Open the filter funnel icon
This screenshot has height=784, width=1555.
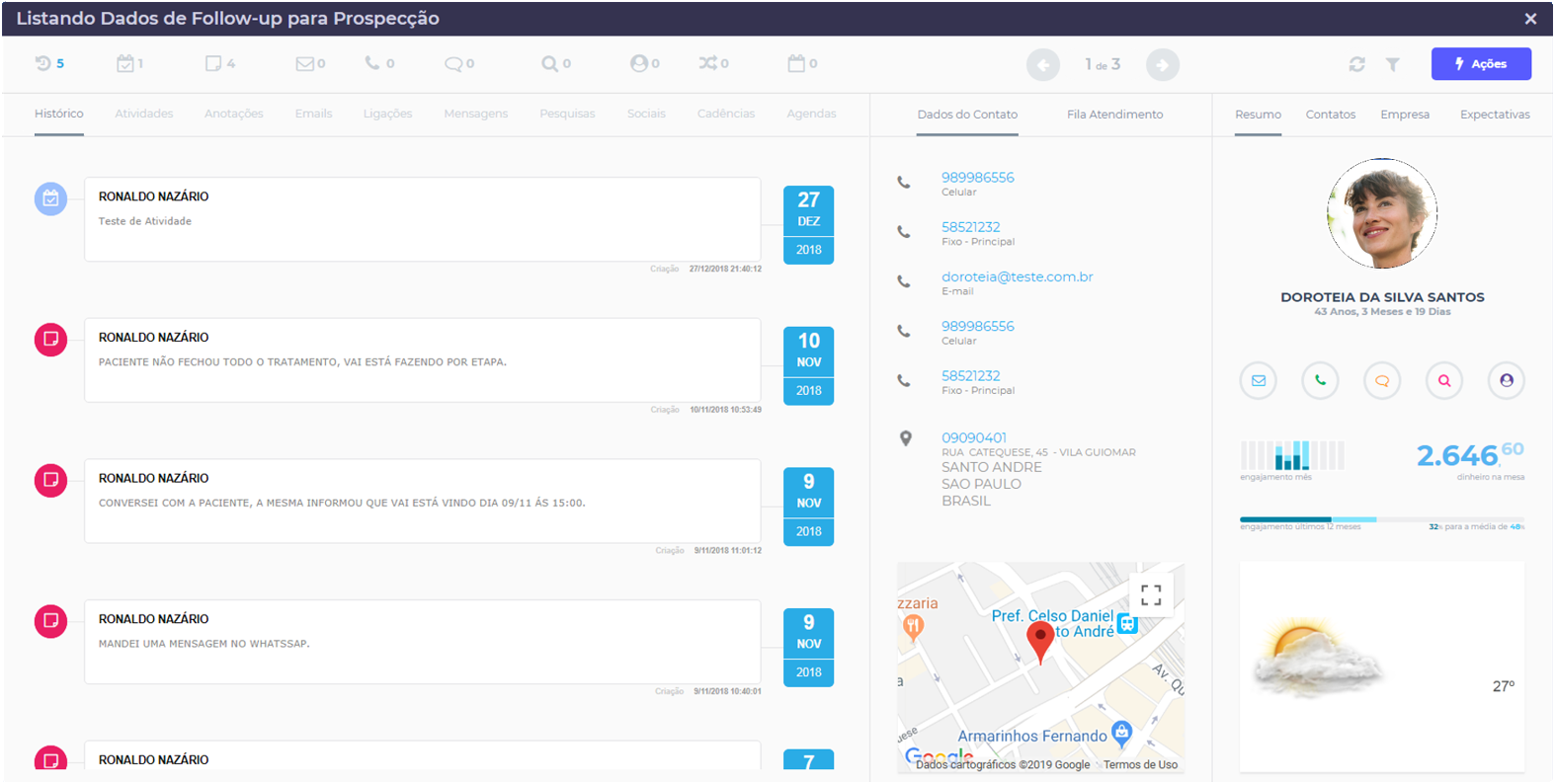point(1392,64)
